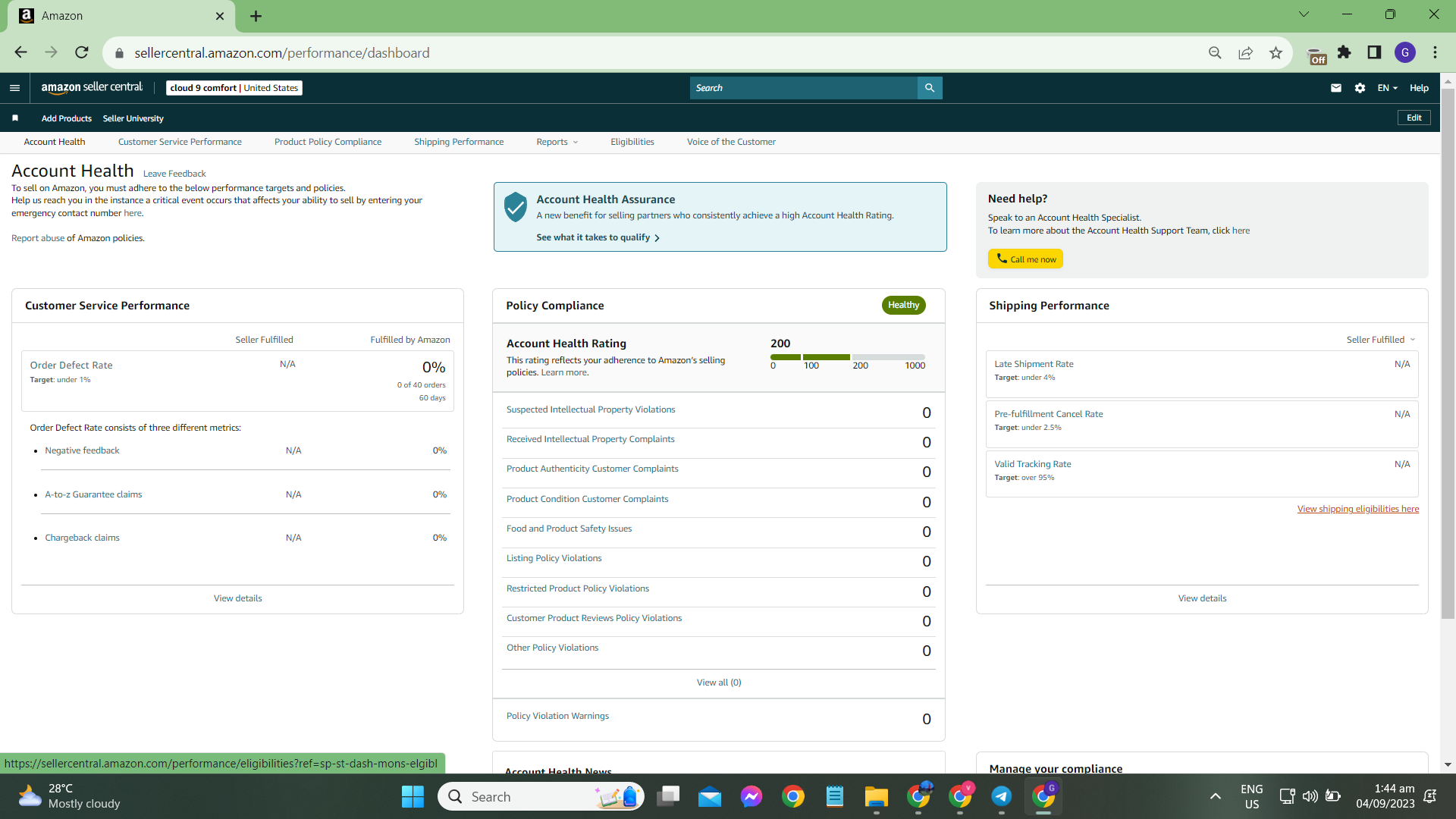Open the Product Policy Compliance tab
The width and height of the screenshot is (1456, 819).
click(328, 142)
